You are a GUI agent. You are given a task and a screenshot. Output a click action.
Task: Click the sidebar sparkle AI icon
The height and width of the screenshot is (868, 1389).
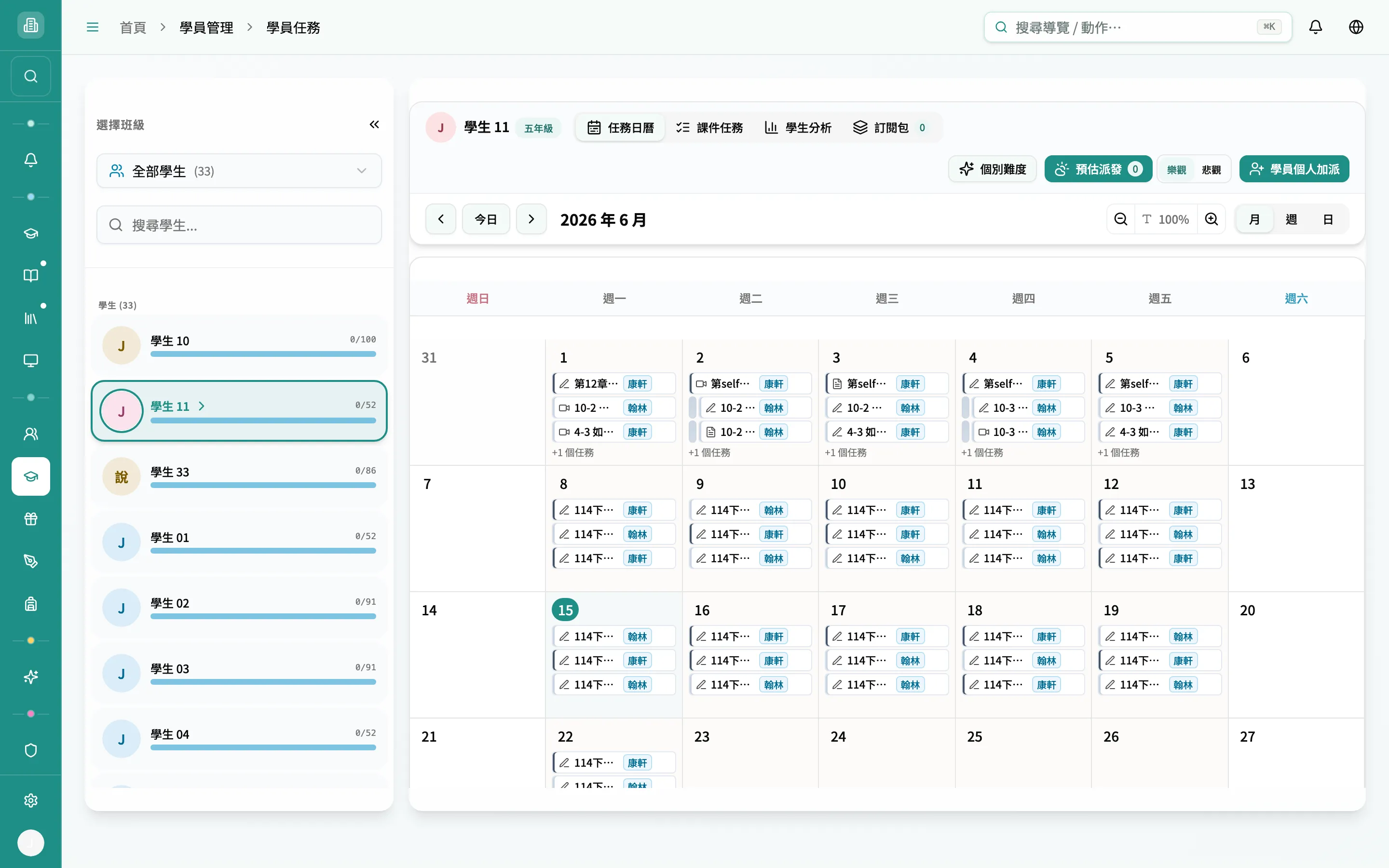point(31,678)
